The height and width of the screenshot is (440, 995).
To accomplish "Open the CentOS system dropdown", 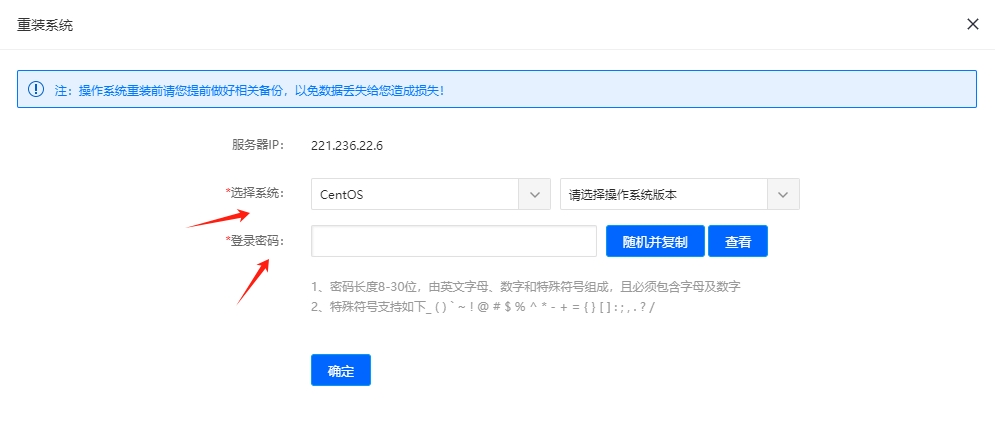I will [x=415, y=194].
